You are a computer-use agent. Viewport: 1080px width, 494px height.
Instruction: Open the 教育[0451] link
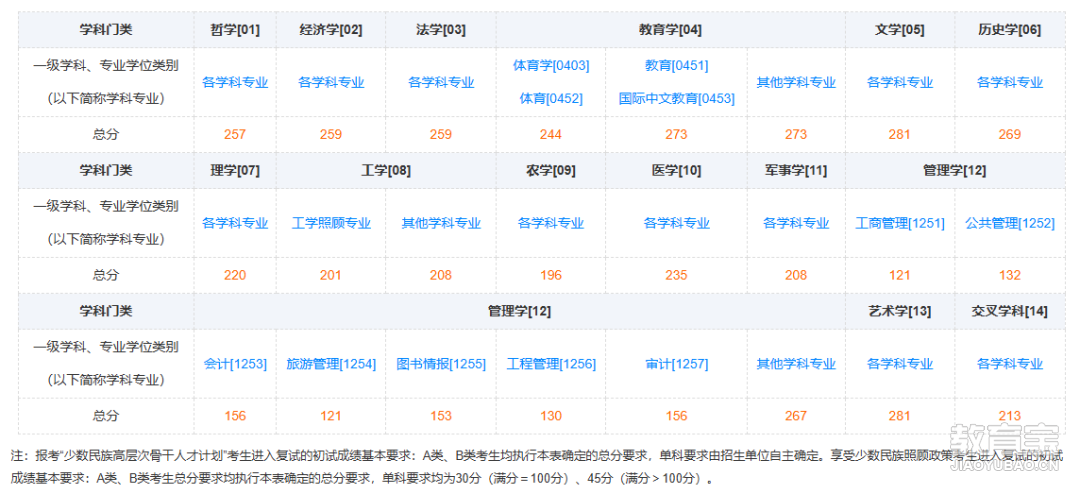click(x=676, y=65)
